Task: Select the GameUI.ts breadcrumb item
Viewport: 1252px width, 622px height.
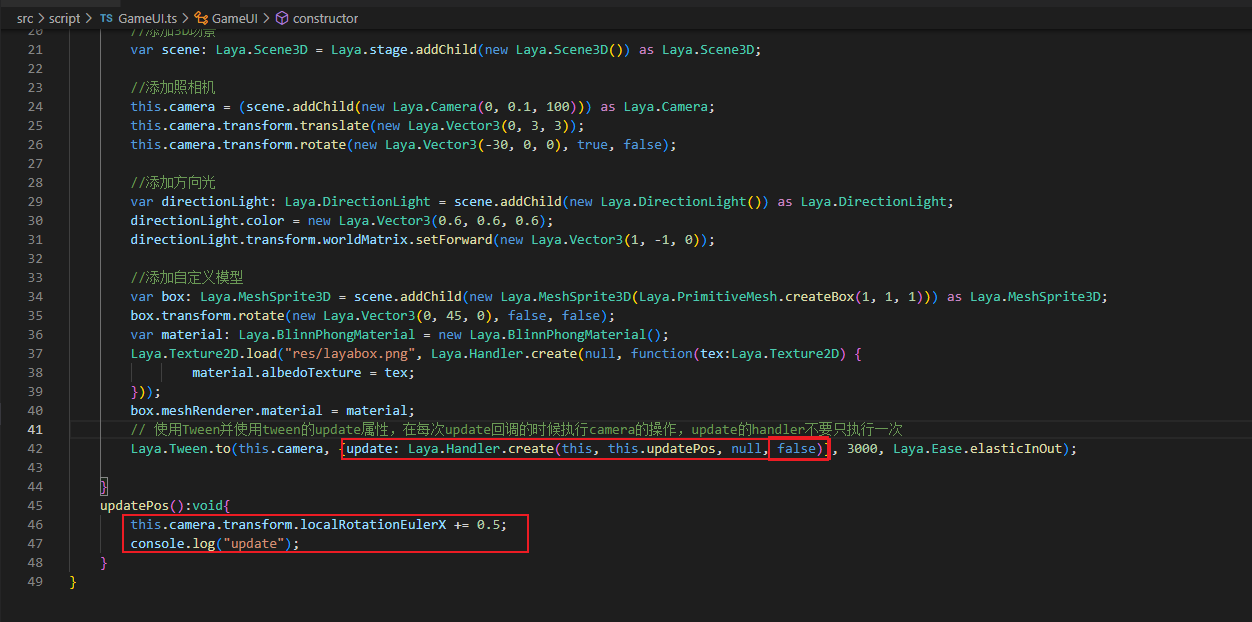Action: [145, 18]
